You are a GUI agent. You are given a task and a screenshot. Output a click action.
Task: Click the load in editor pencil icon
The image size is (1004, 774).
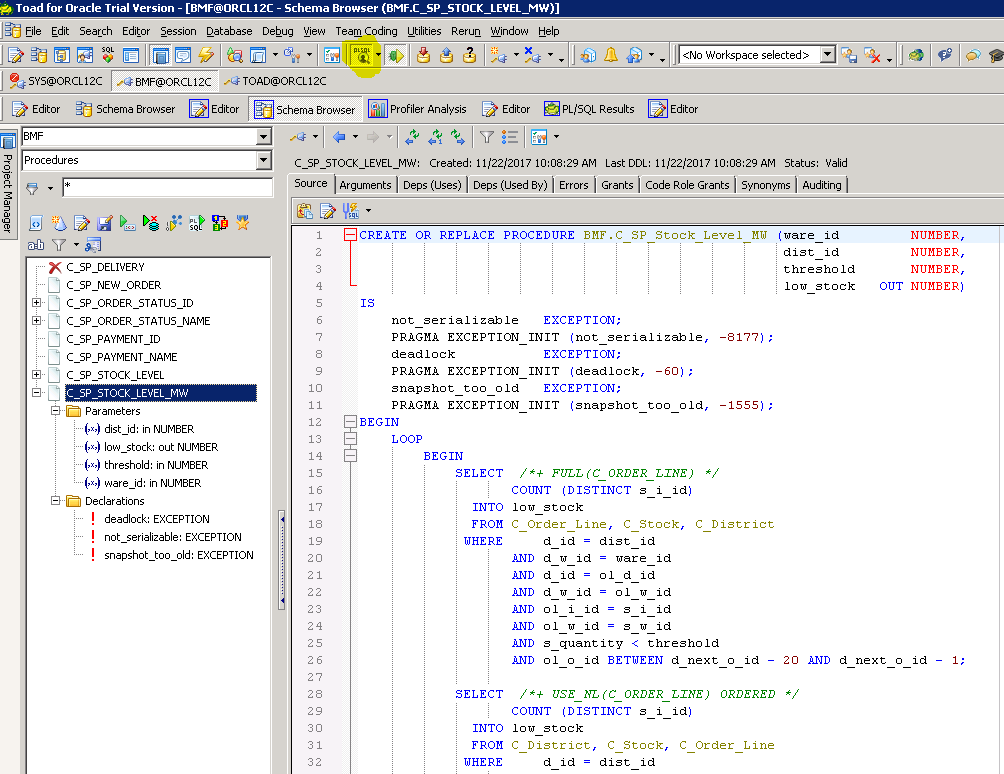click(81, 222)
